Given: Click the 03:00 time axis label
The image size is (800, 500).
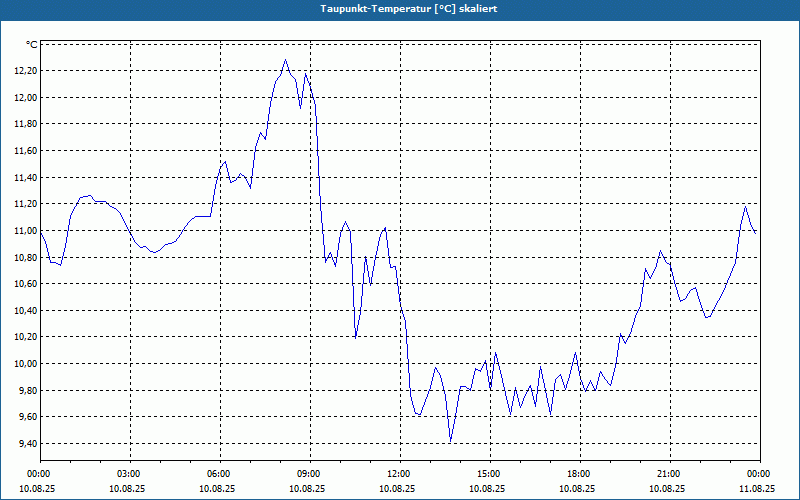Looking at the screenshot, I should coord(130,474).
